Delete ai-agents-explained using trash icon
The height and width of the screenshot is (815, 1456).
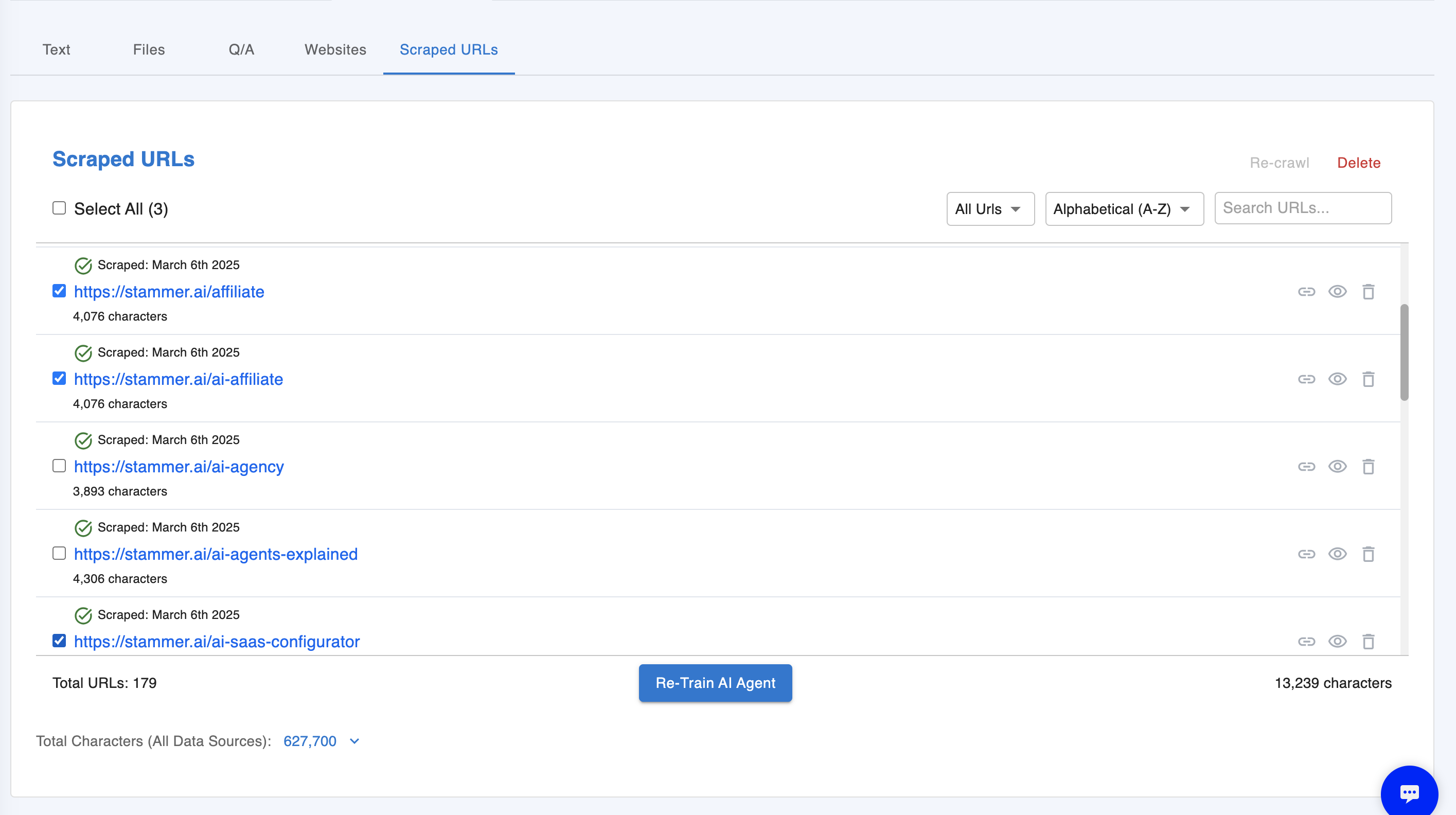pos(1369,555)
